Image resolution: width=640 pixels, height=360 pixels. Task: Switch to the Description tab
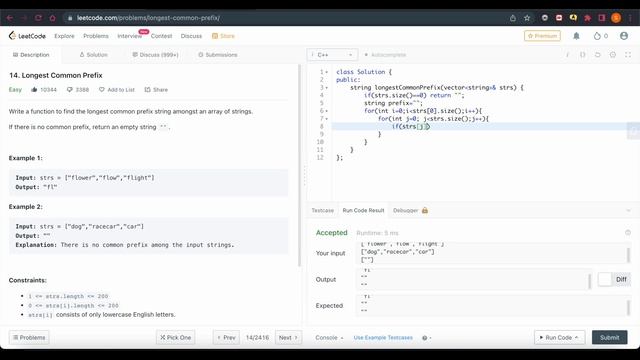tap(31, 55)
